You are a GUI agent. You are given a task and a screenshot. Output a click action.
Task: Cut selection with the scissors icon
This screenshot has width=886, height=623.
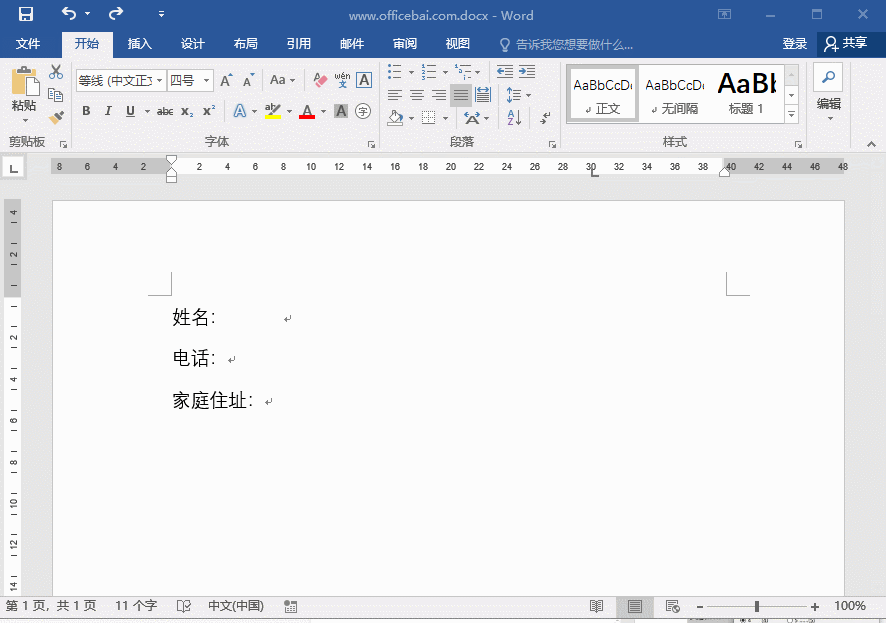pyautogui.click(x=55, y=72)
